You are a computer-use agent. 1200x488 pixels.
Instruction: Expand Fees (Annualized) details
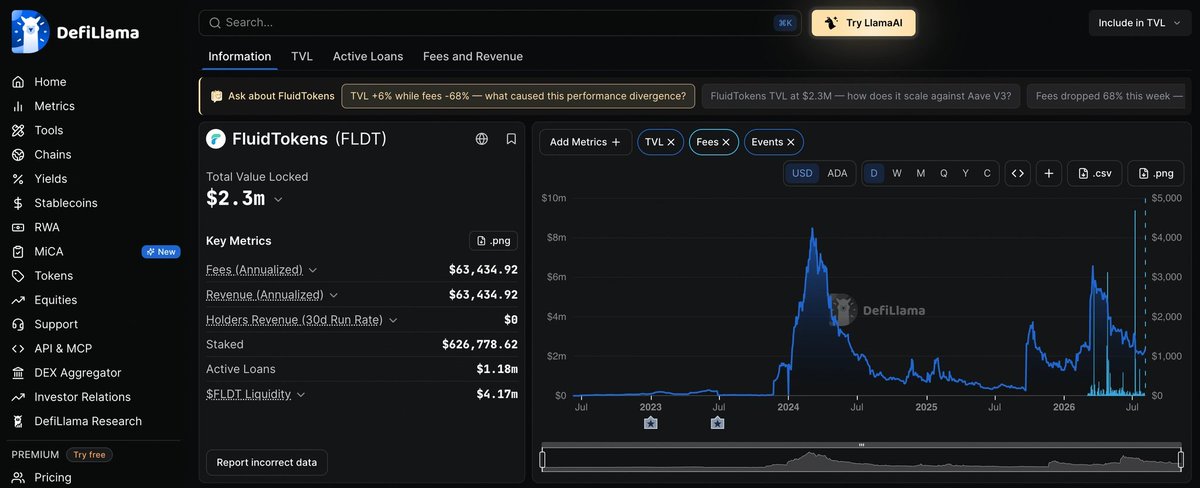pos(313,270)
